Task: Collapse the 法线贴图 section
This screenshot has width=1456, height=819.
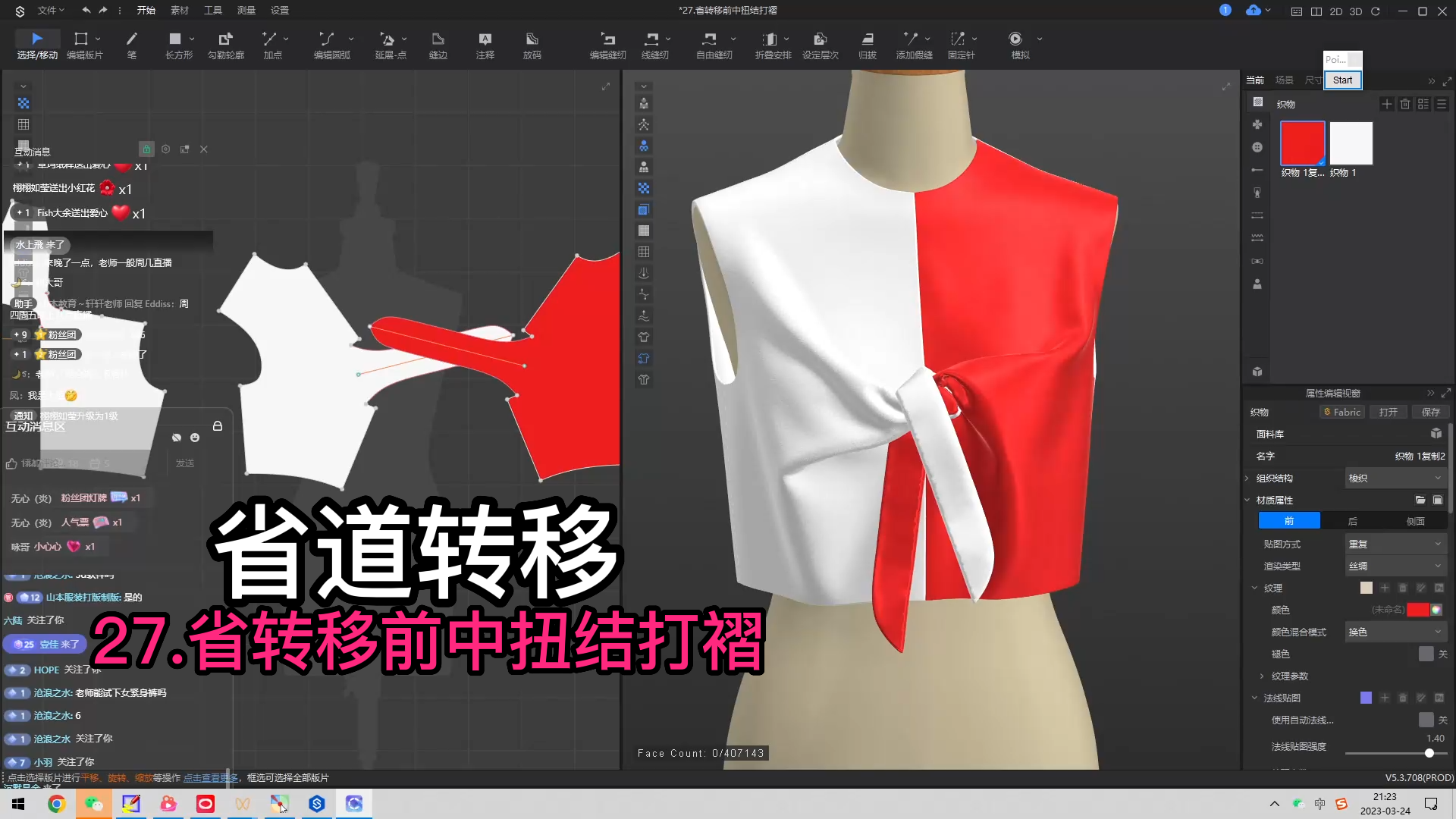Action: 1254,698
